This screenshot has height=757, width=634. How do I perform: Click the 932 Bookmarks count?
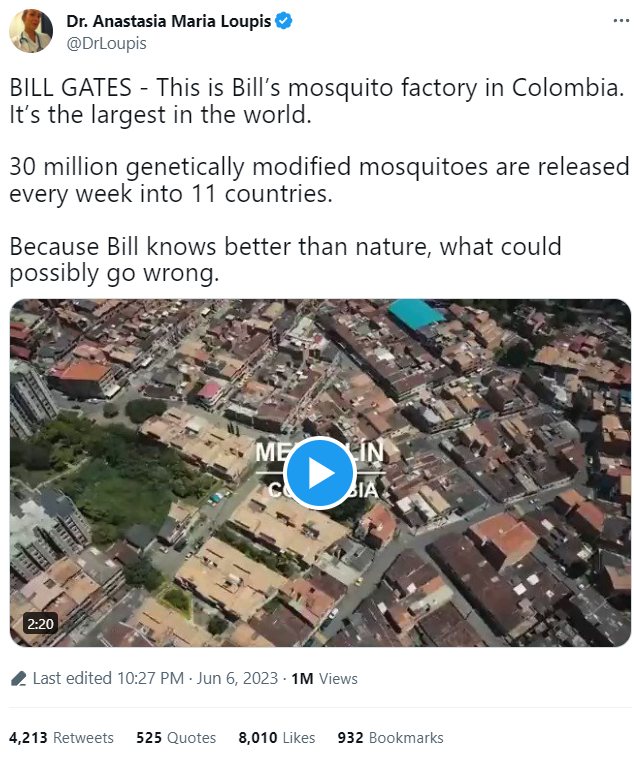390,738
